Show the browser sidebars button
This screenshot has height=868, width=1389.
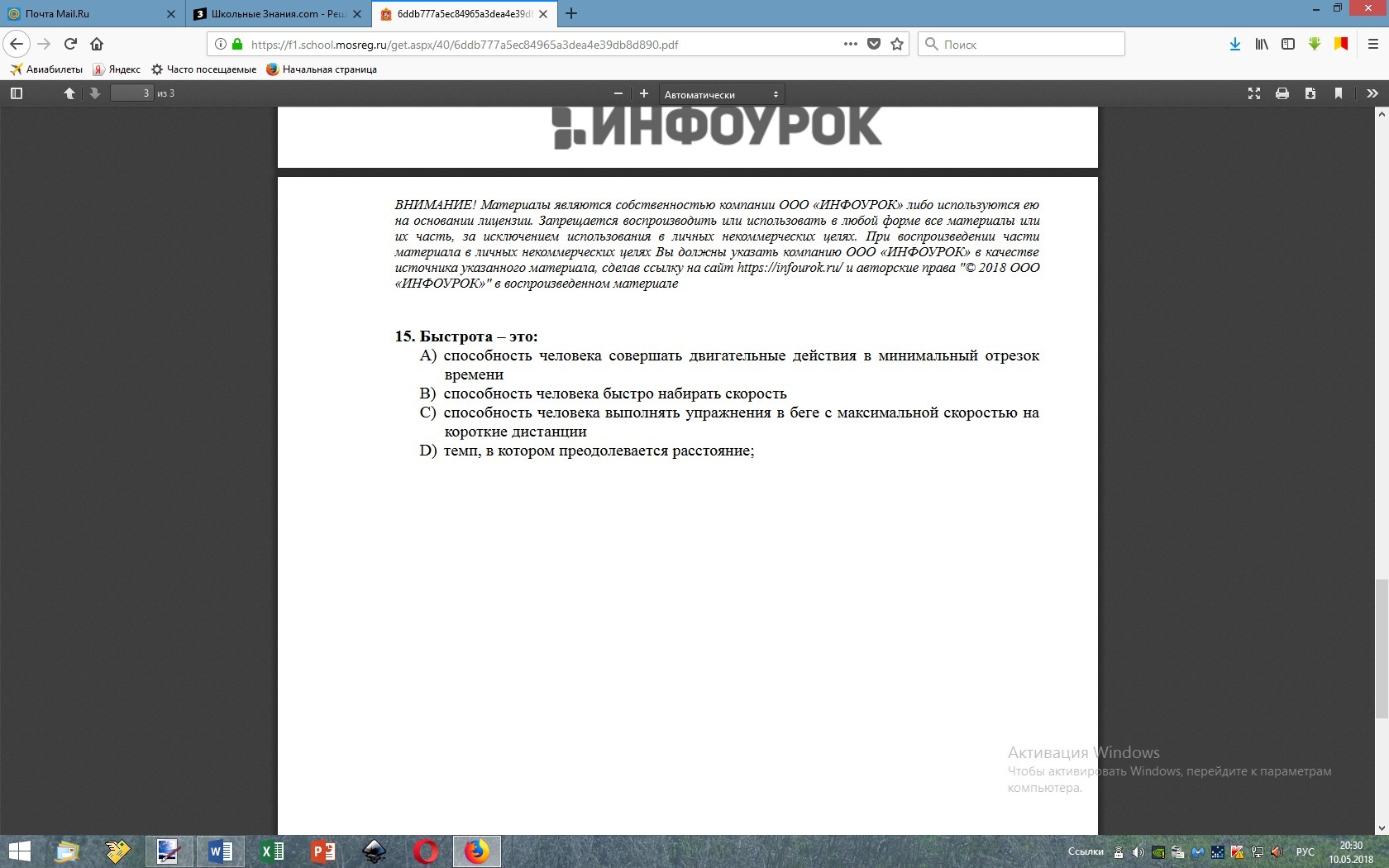click(1288, 44)
